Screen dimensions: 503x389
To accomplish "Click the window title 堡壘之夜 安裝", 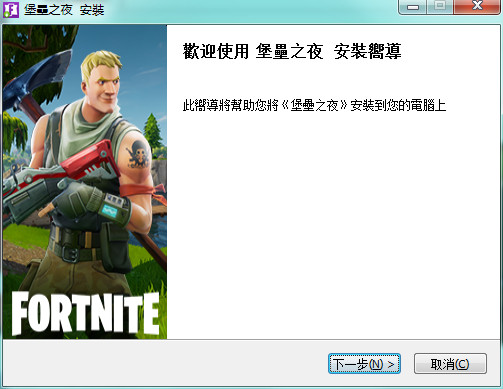I will tap(64, 10).
